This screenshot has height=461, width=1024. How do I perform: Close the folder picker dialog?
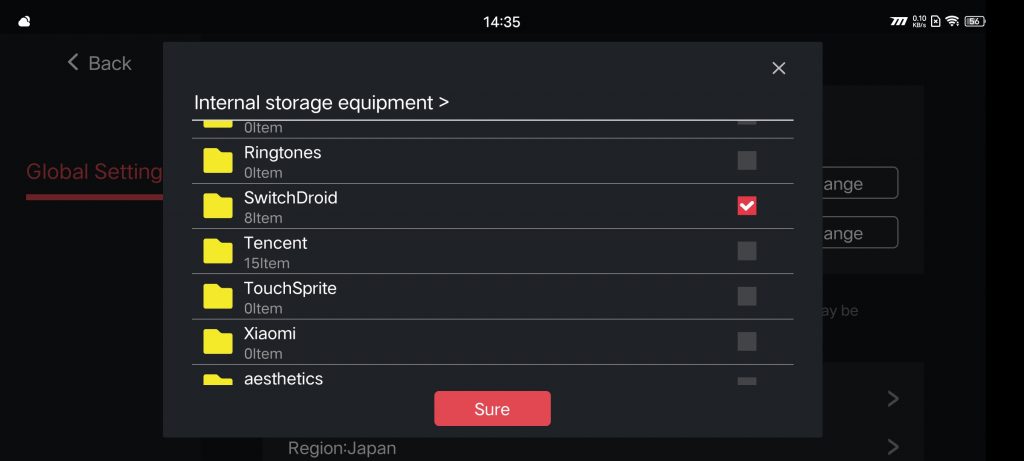pos(778,68)
